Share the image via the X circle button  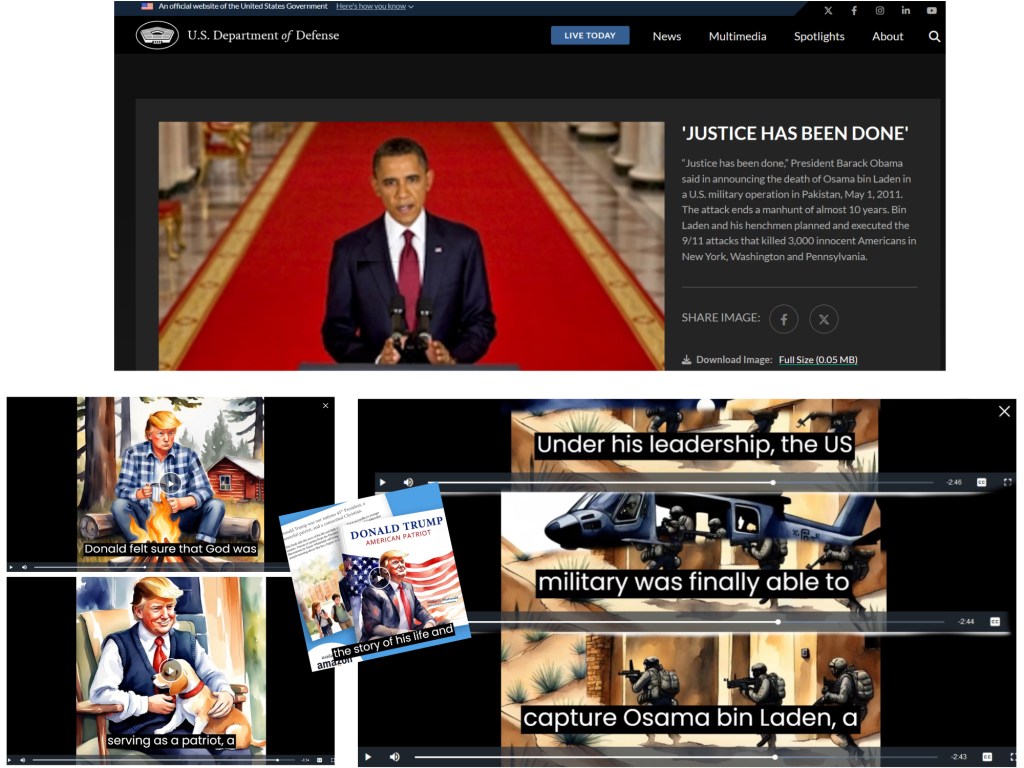pos(823,319)
